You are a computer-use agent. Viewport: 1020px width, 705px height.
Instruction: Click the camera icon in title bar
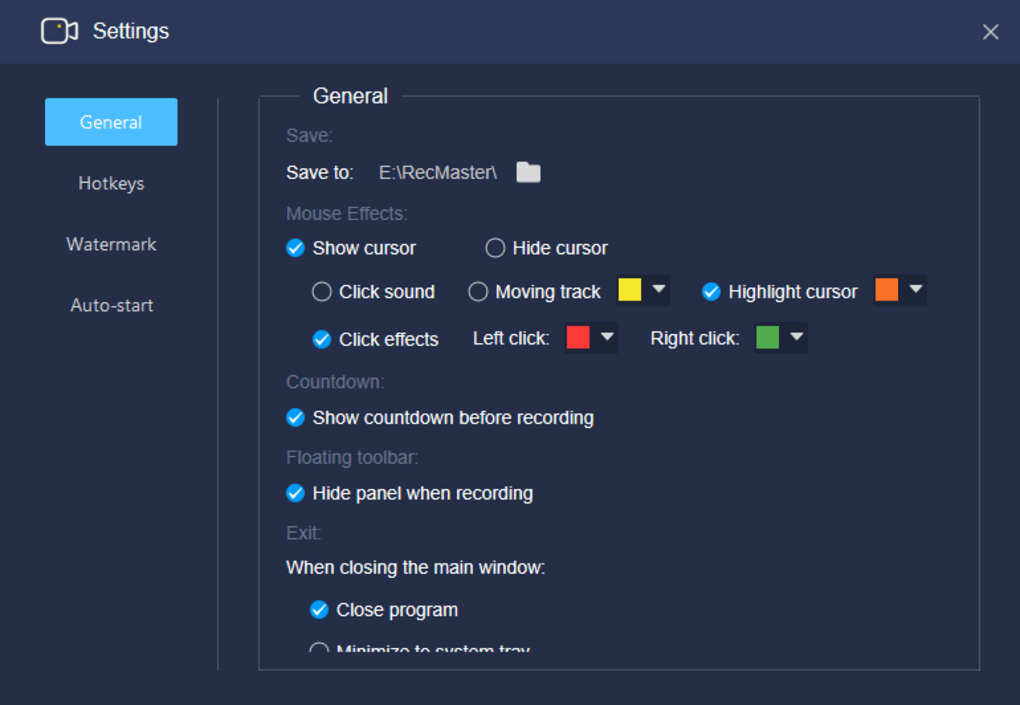[x=59, y=31]
